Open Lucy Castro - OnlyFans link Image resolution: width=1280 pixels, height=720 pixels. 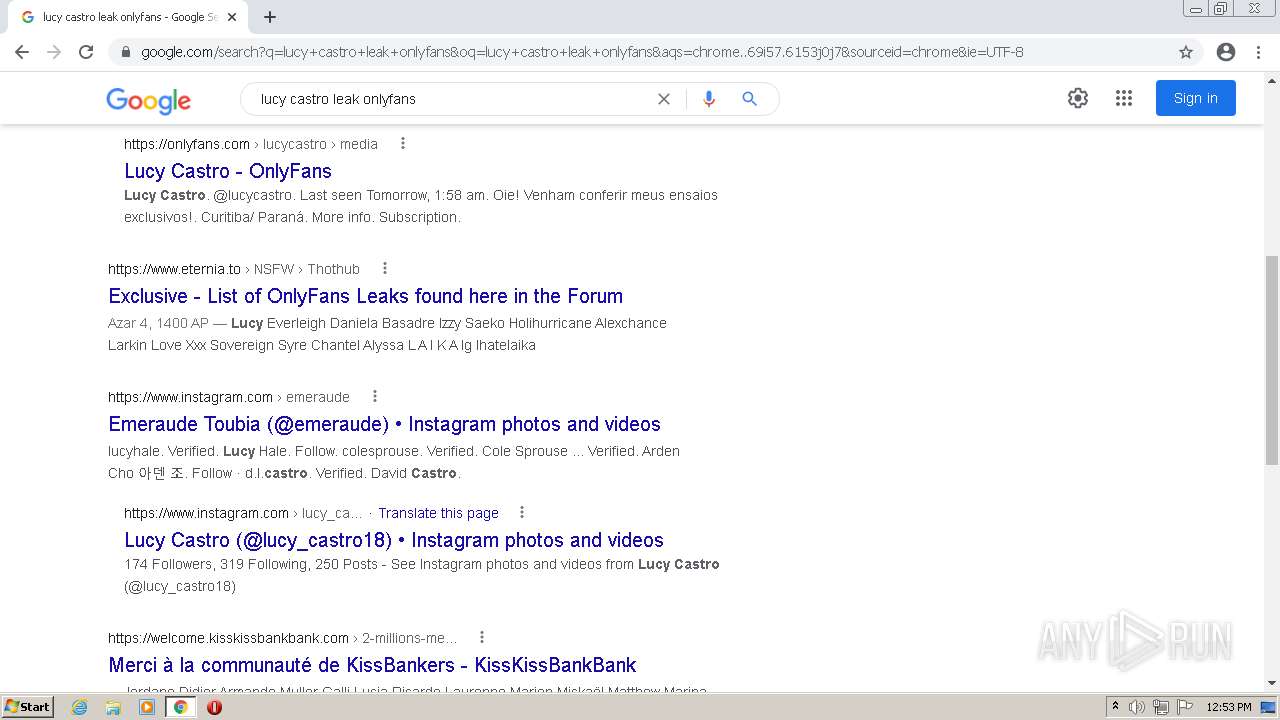coord(228,171)
